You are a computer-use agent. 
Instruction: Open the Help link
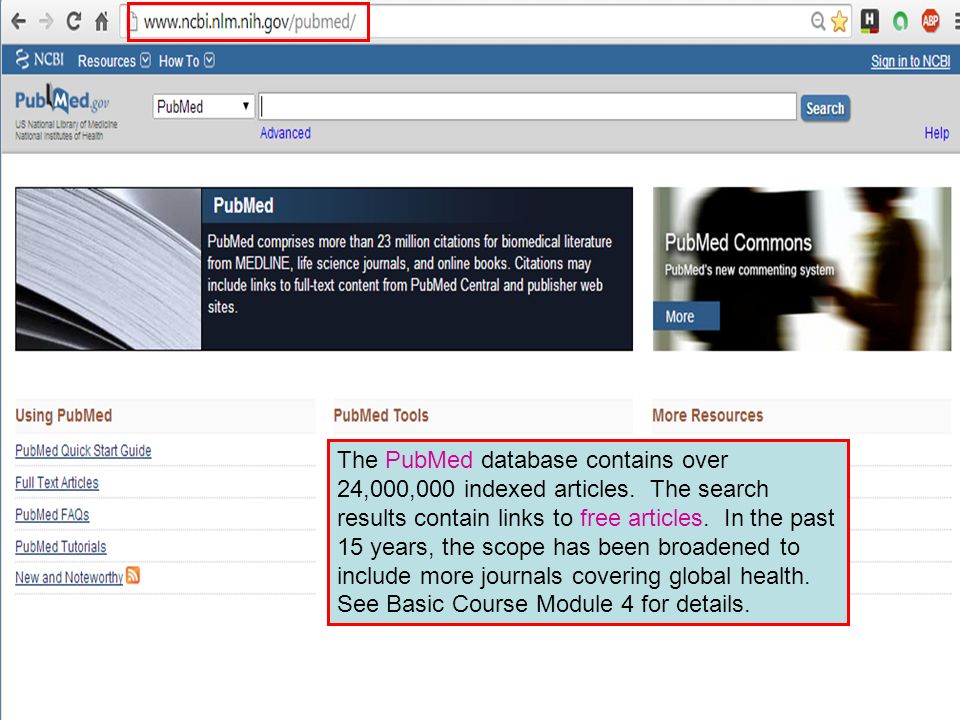tap(937, 133)
